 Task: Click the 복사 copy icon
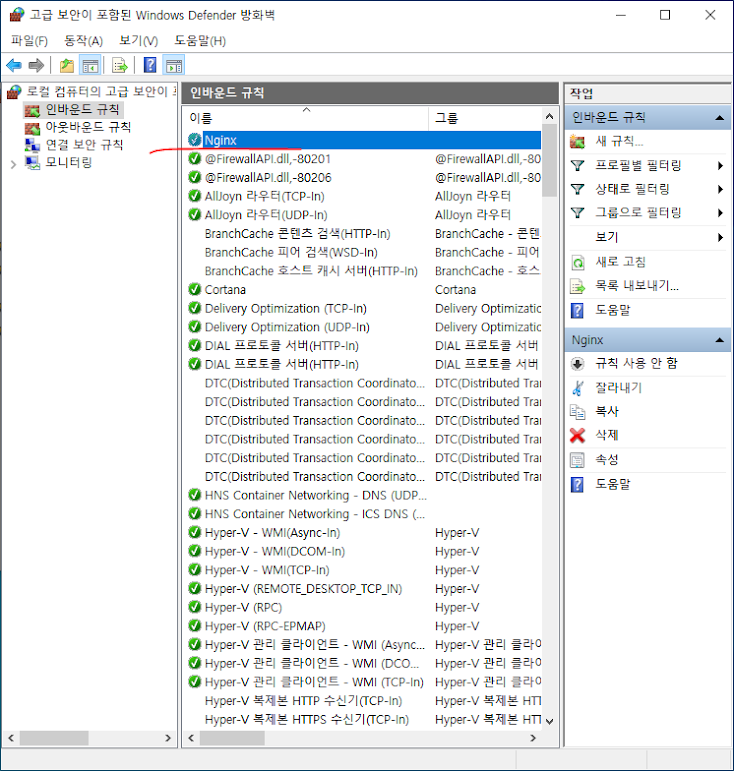pos(578,412)
